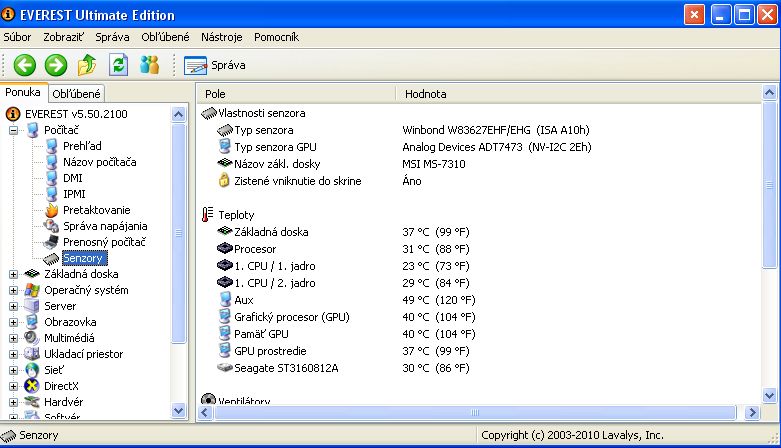Select the EVEREST v5.50.2100 root node
The image size is (781, 448).
(76, 114)
